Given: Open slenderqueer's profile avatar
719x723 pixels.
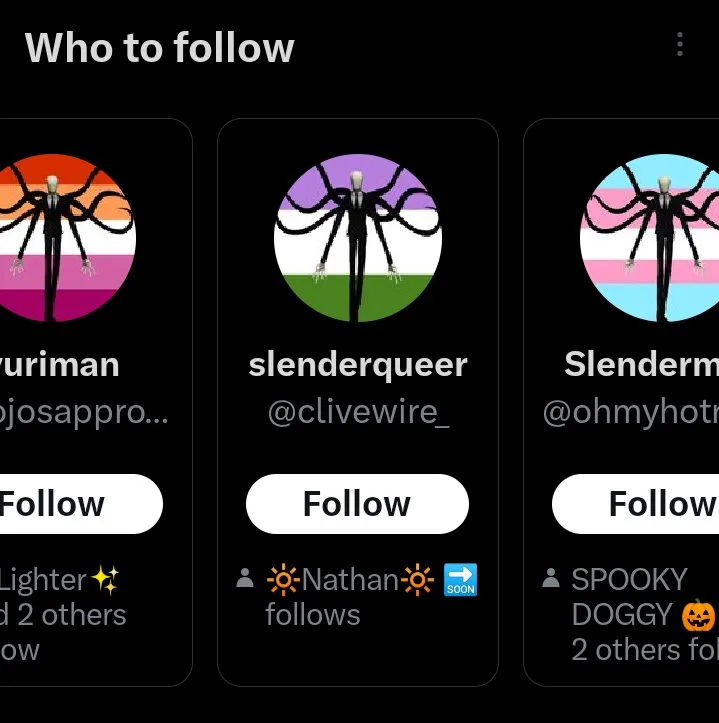Looking at the screenshot, I should point(357,238).
